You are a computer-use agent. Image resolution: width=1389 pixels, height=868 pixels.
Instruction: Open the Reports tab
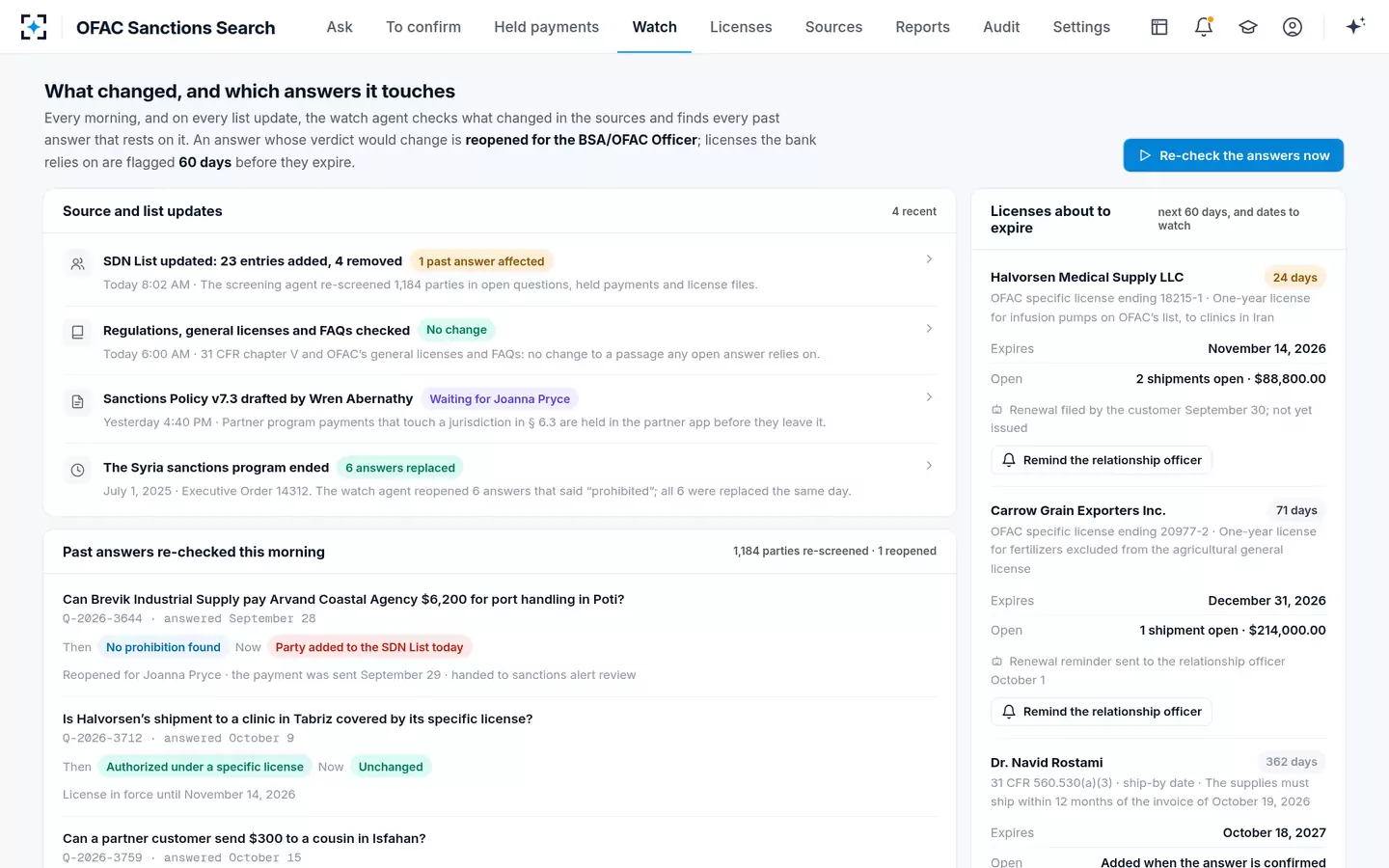tap(923, 27)
